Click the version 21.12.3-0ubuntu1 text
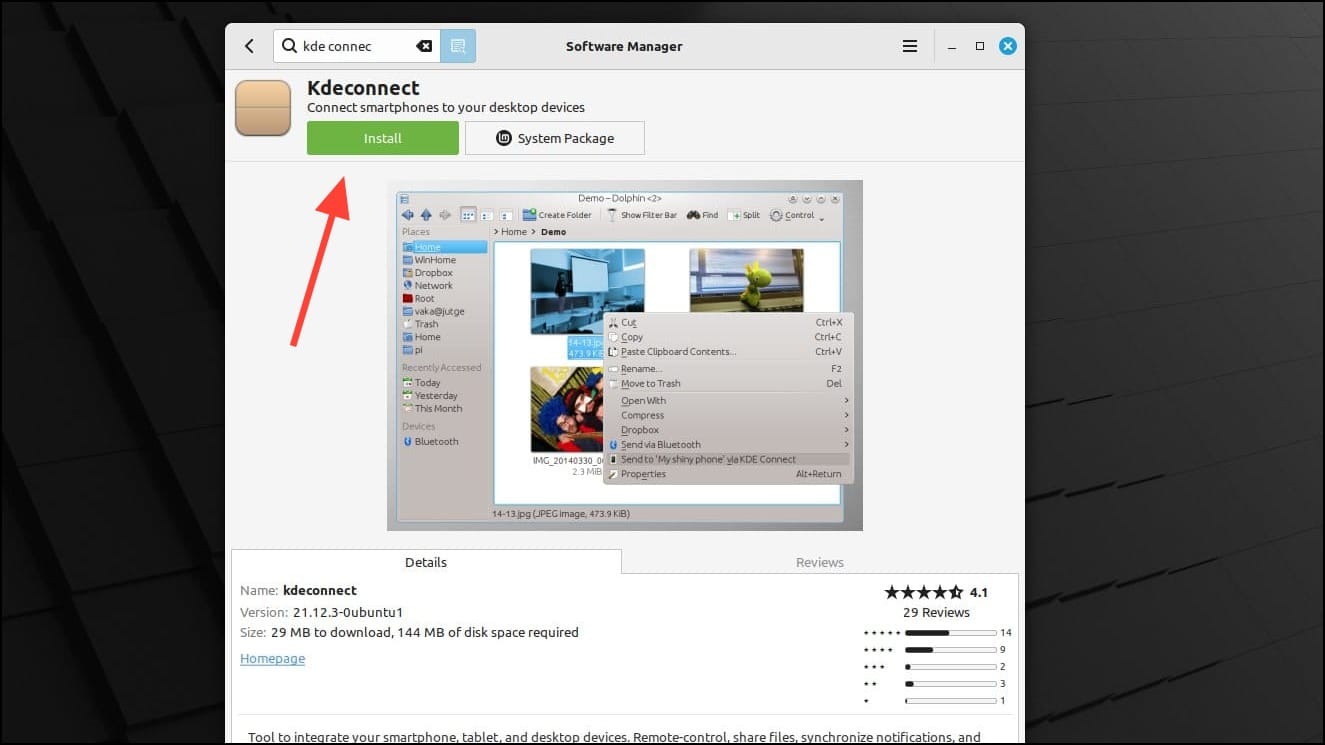1325x745 pixels. pos(348,612)
